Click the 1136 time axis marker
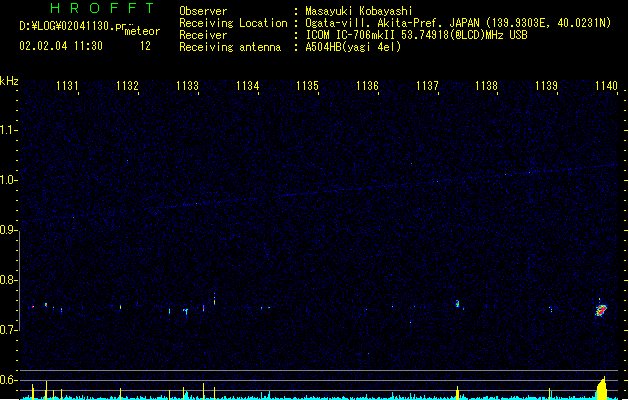This screenshot has width=629, height=400. pyautogui.click(x=367, y=86)
